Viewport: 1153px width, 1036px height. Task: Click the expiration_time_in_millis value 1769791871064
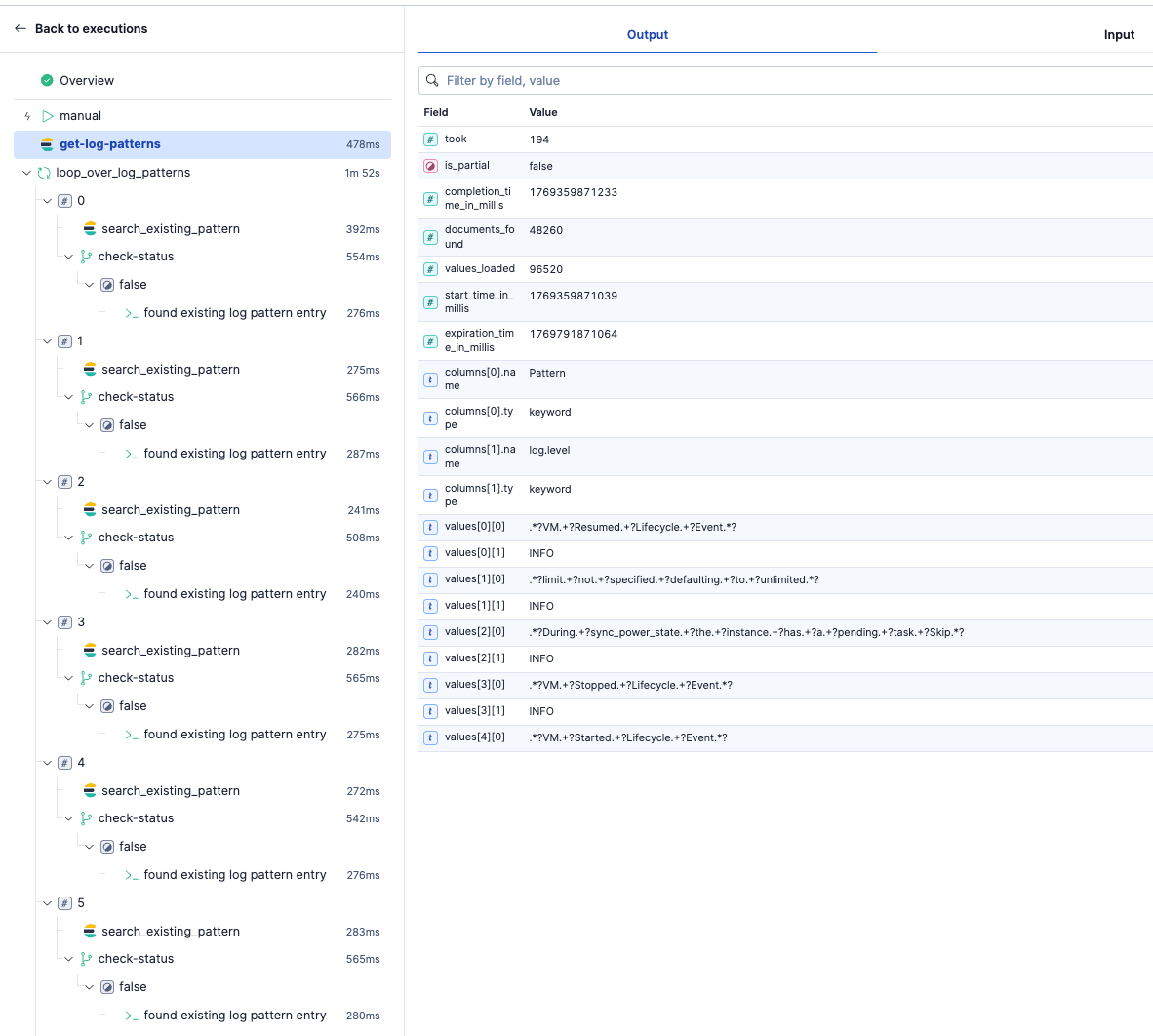click(x=573, y=334)
